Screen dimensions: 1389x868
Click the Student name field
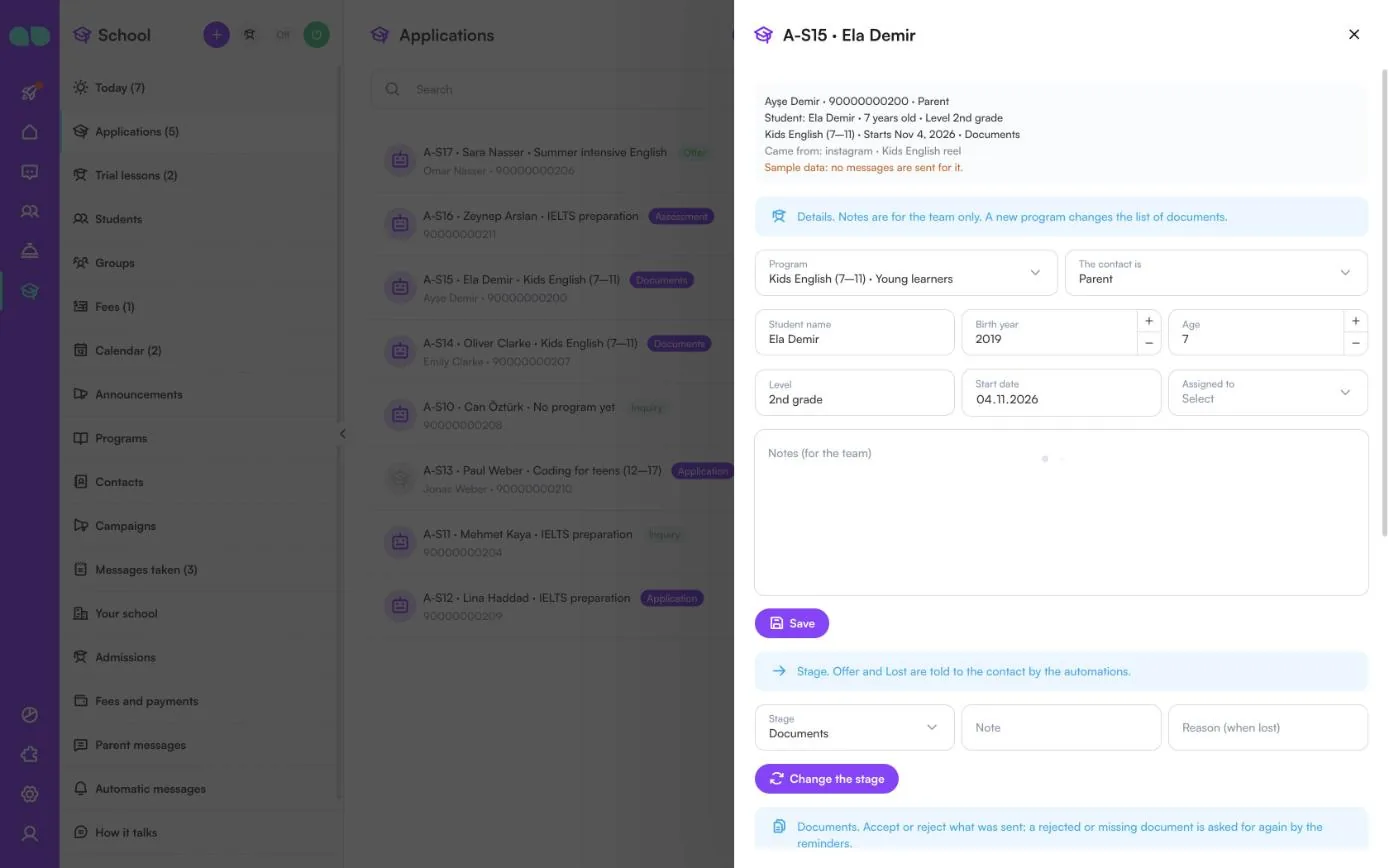pos(855,332)
